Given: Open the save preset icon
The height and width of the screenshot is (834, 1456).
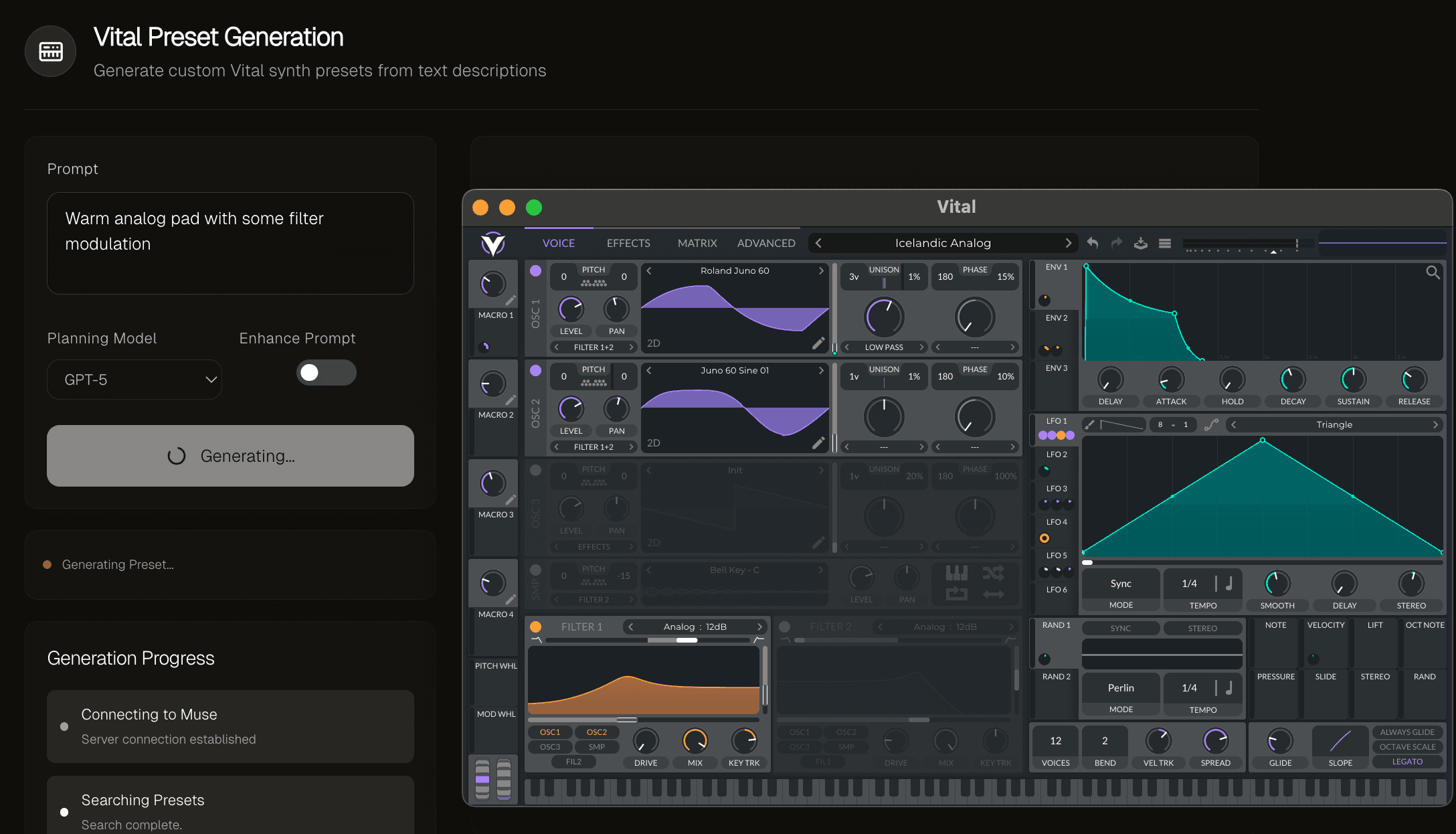Looking at the screenshot, I should (1140, 243).
